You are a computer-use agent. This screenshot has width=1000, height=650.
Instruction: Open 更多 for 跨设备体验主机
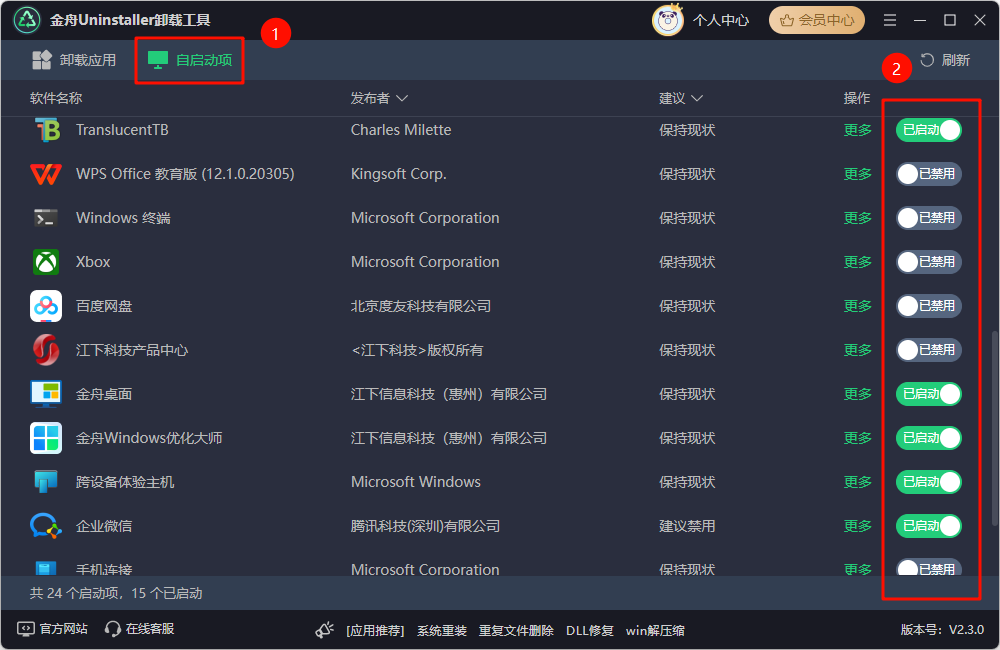point(858,482)
